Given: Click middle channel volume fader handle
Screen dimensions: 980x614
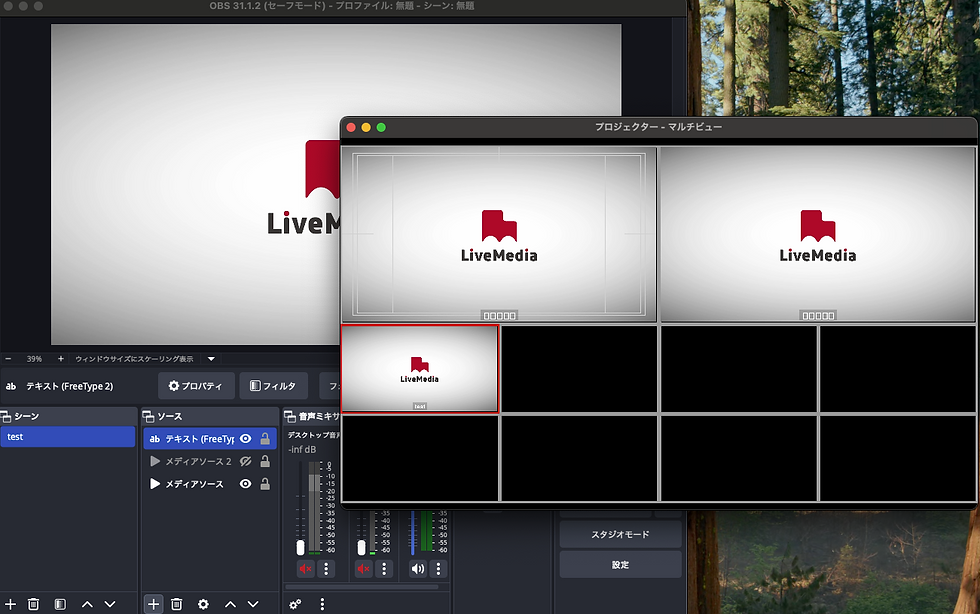Looking at the screenshot, I should coord(361,548).
